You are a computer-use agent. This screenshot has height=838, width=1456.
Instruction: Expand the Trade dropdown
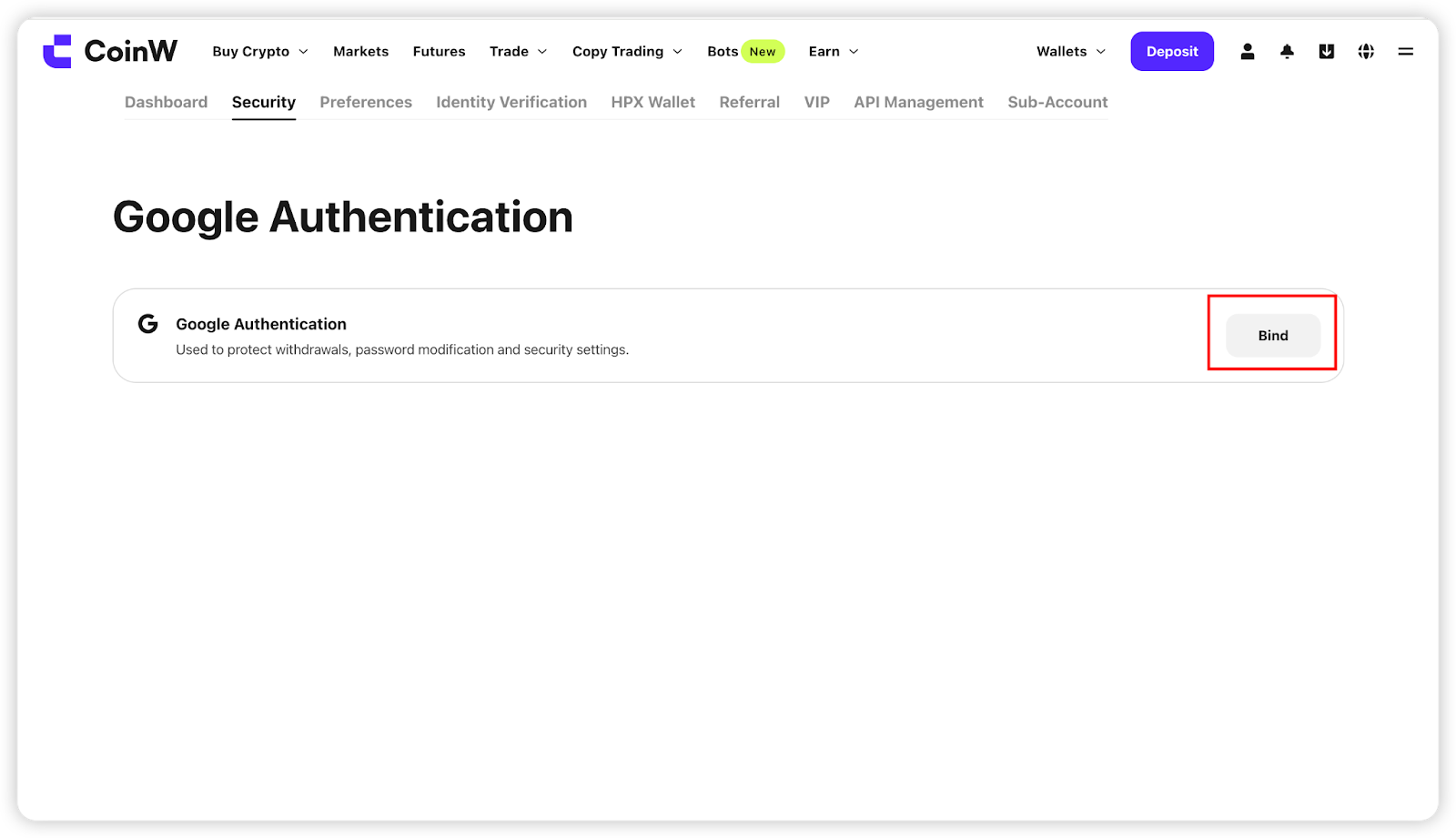(519, 52)
